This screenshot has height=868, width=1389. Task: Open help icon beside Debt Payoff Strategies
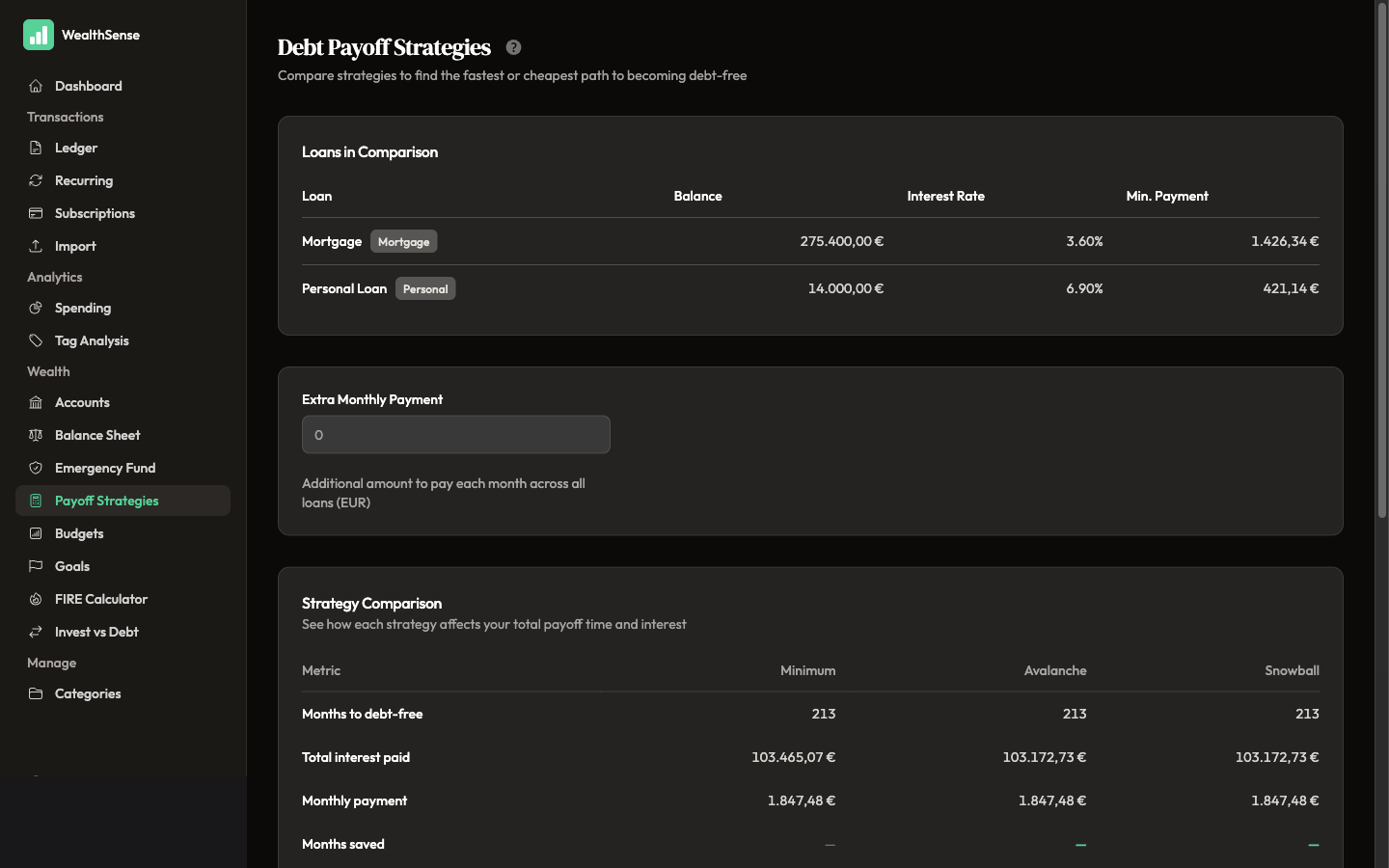[513, 47]
